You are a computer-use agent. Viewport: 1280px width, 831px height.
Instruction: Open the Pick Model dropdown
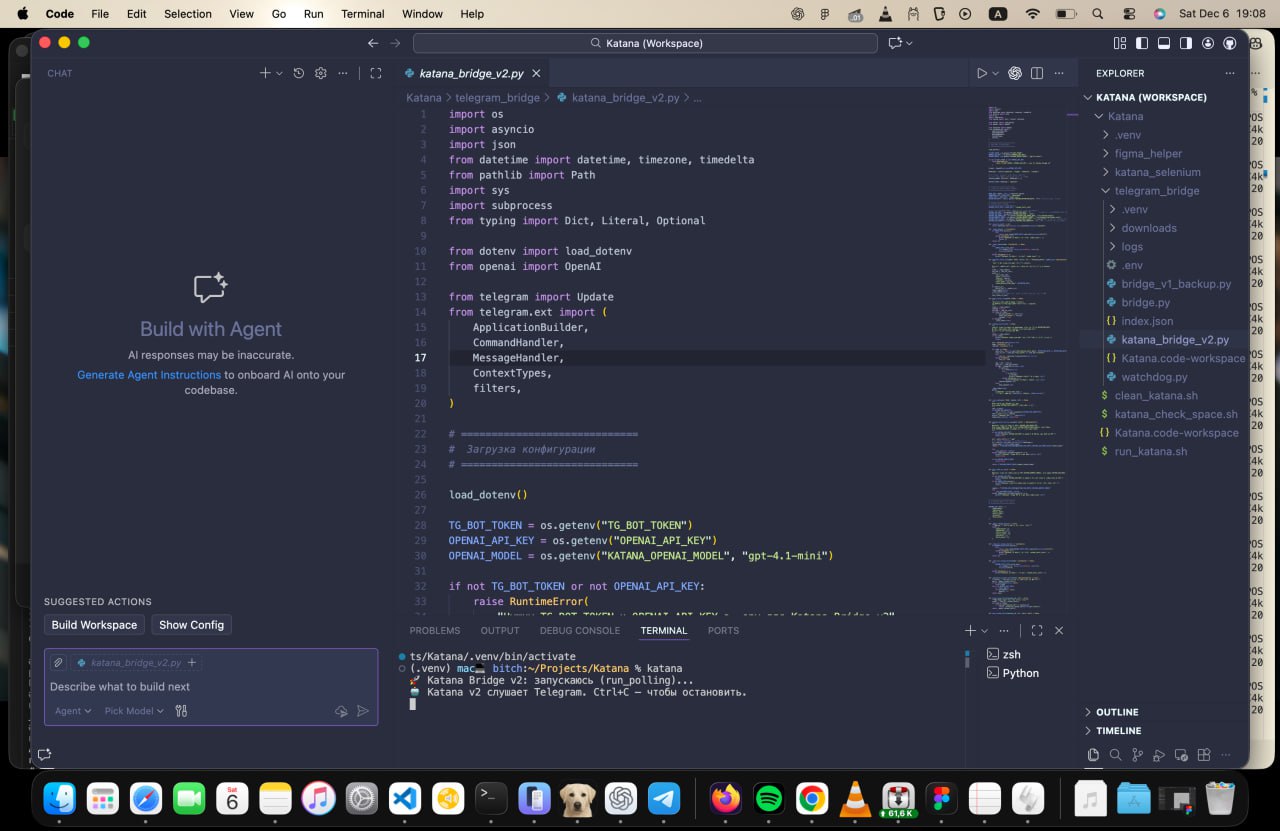point(134,711)
